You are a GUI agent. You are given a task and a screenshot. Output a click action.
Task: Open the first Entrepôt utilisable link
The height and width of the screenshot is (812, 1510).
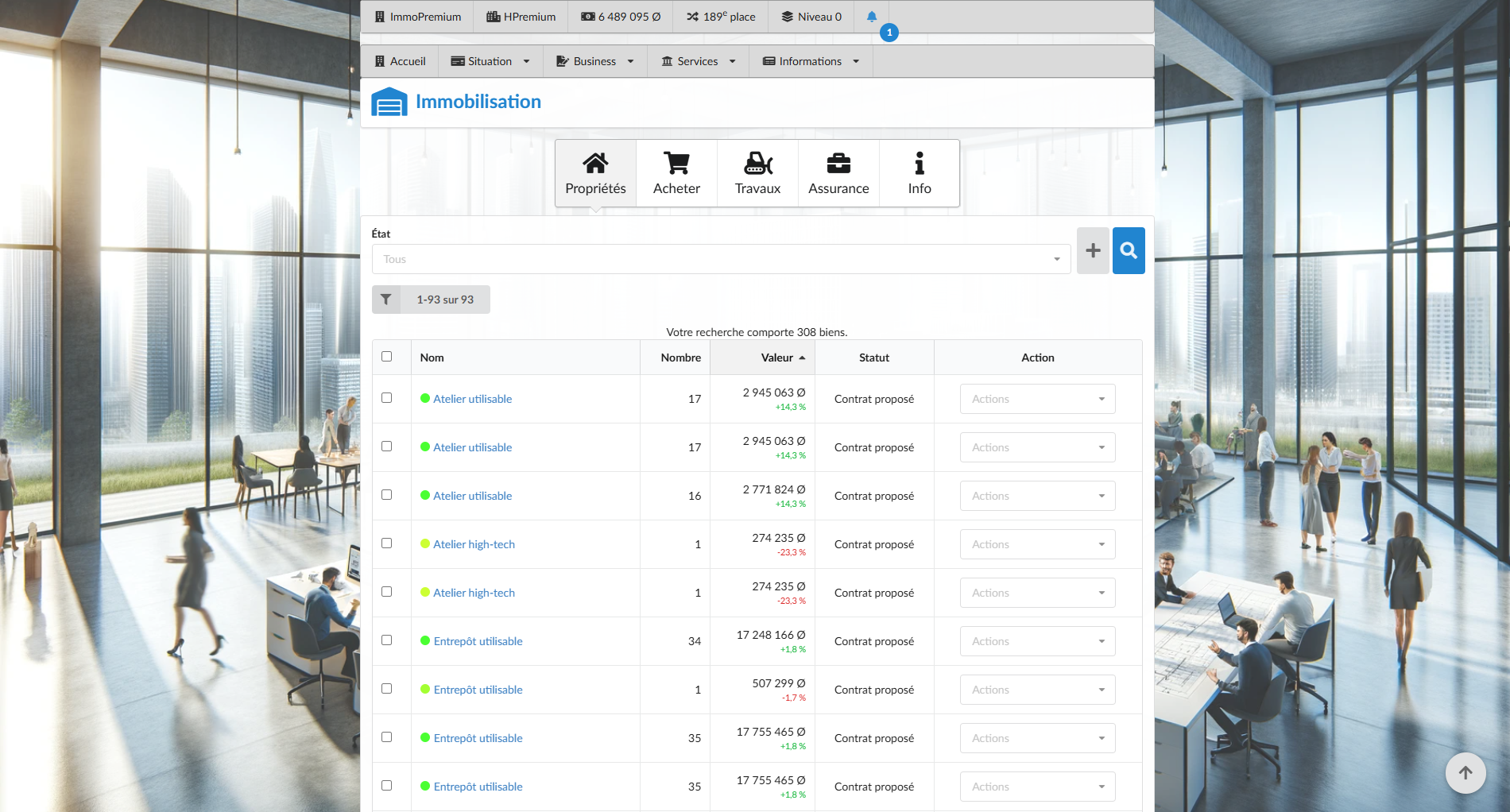(478, 641)
